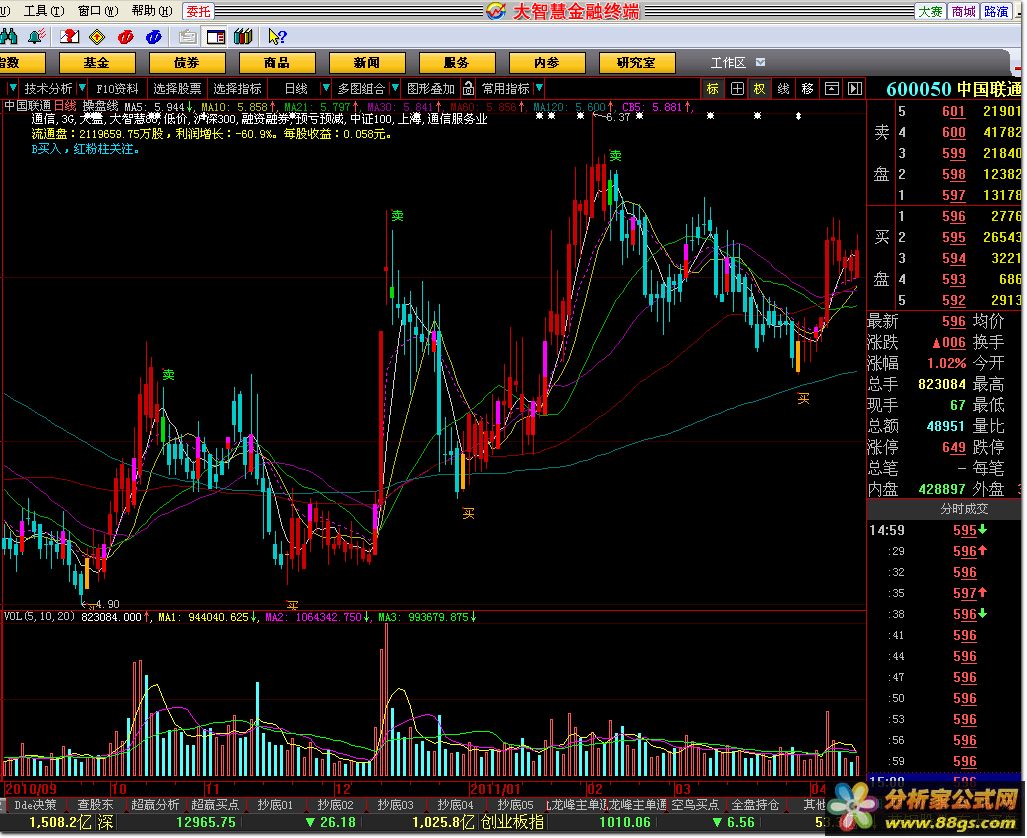Open the books library icon
This screenshot has height=838, width=1027.
[243, 37]
